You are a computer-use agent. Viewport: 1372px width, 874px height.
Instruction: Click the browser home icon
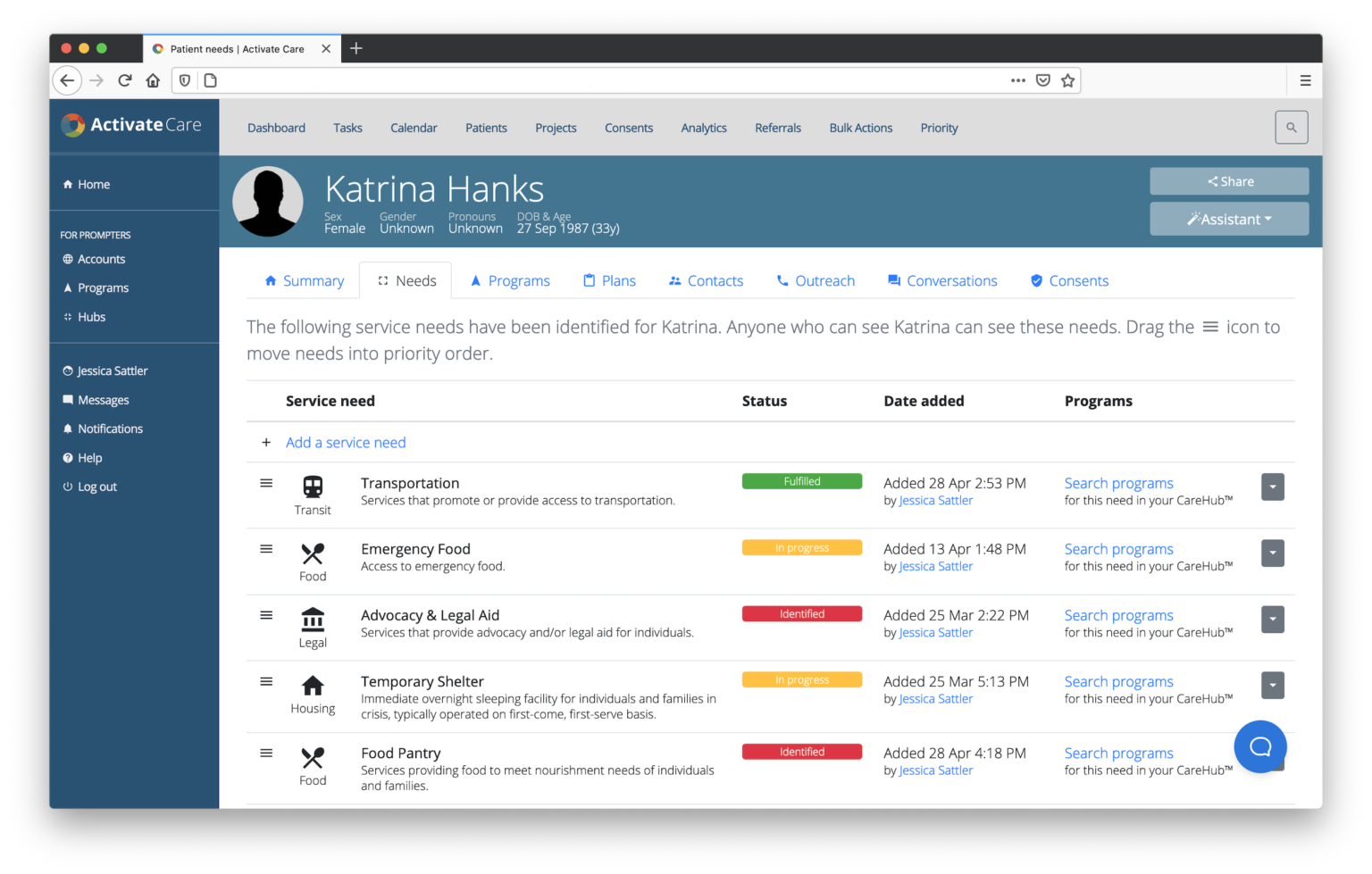153,80
